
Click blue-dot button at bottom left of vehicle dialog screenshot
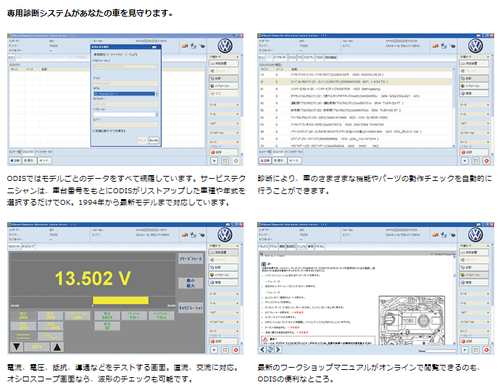[15, 161]
